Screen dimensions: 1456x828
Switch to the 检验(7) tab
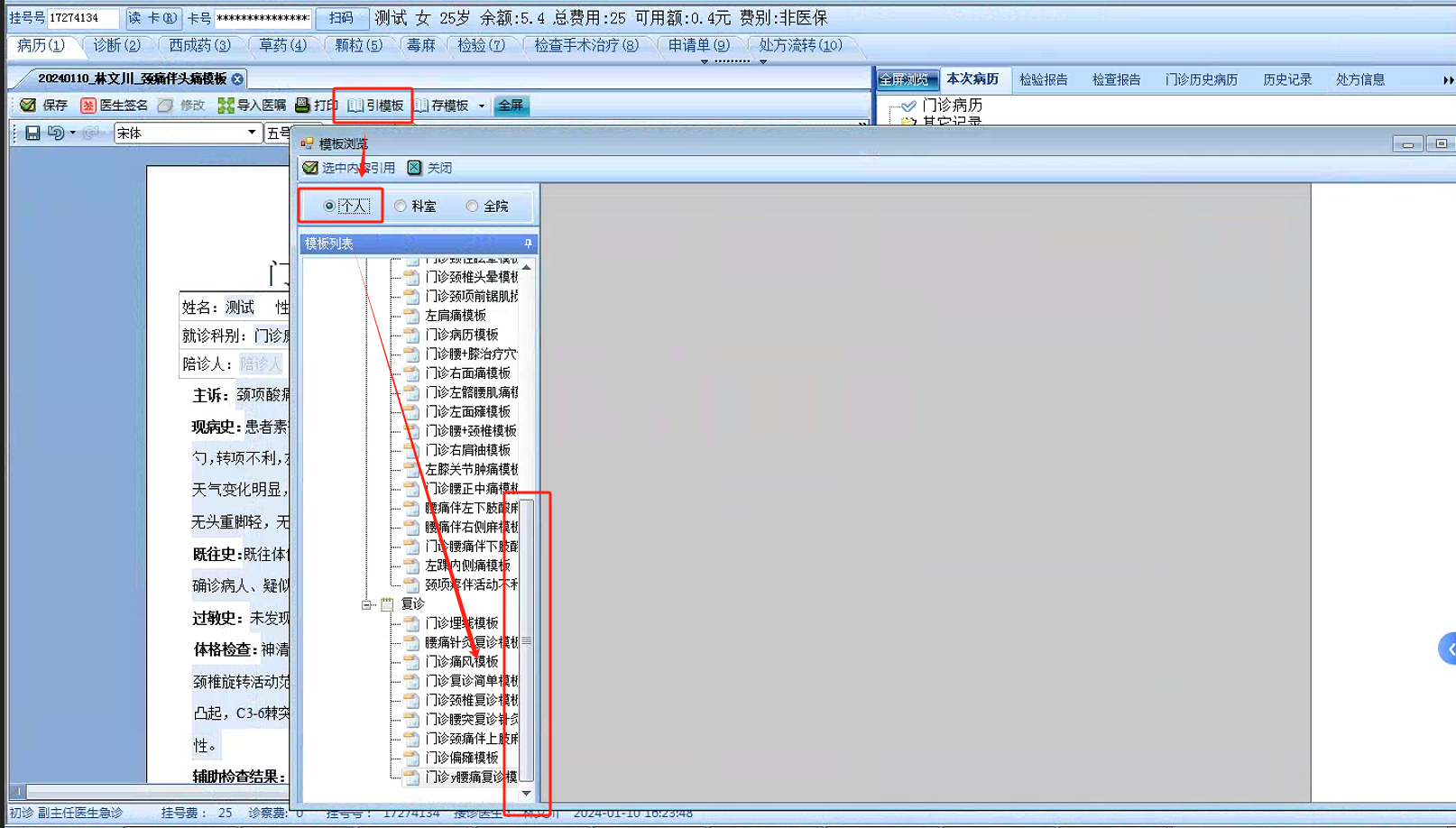tap(482, 45)
